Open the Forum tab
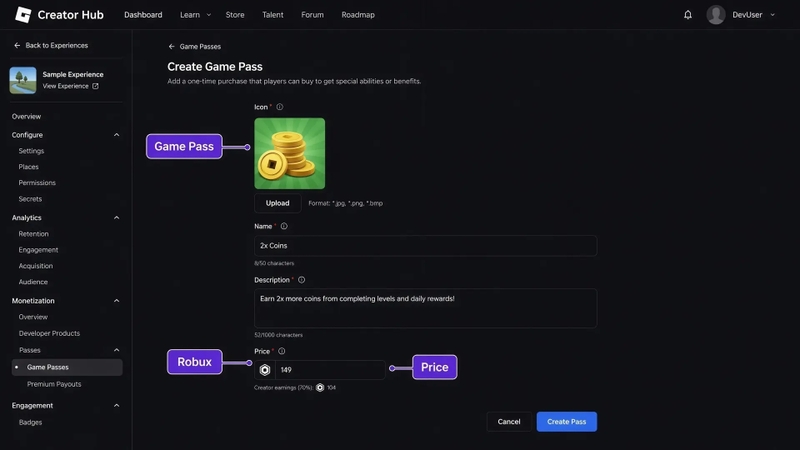The image size is (800, 450). click(312, 15)
